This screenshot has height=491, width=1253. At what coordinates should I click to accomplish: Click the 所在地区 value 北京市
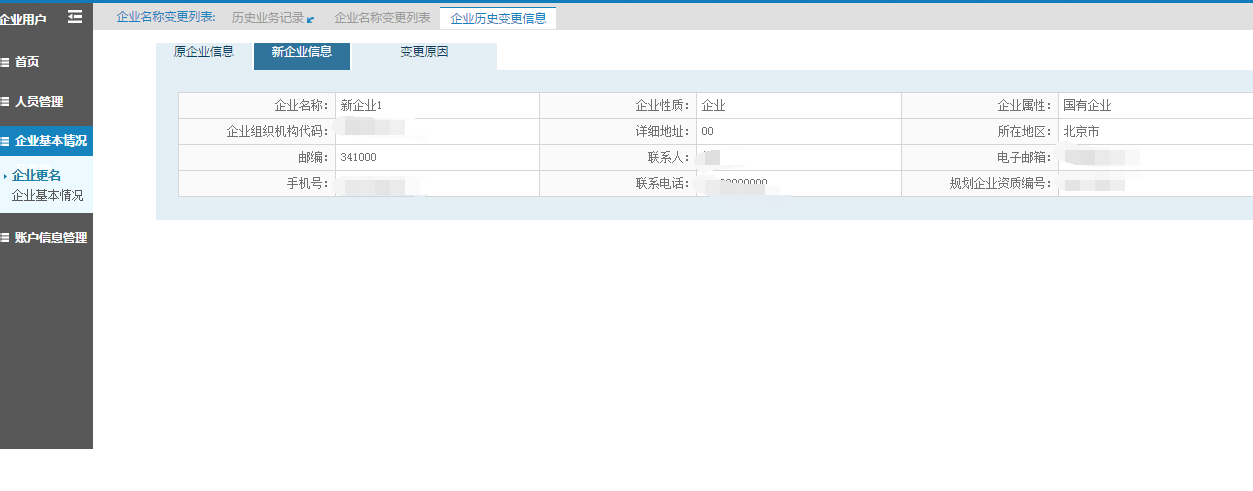click(x=1081, y=132)
